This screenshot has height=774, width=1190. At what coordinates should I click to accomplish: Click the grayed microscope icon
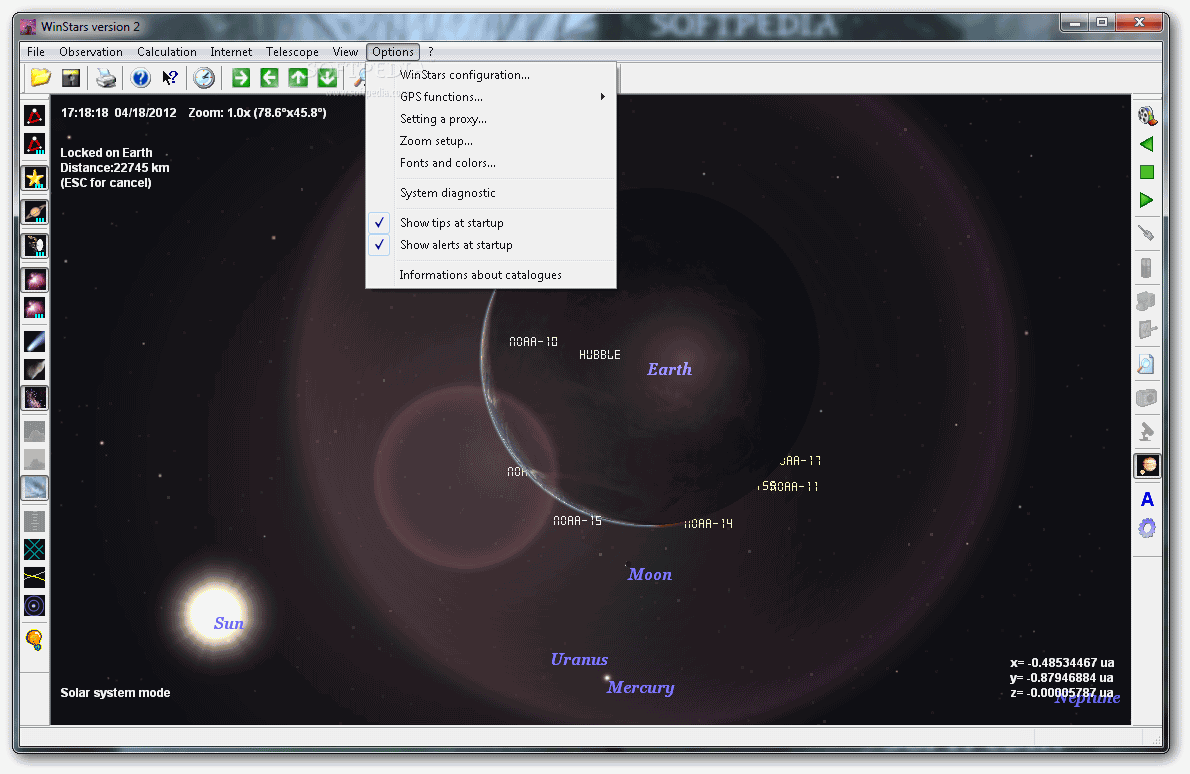click(x=1147, y=432)
